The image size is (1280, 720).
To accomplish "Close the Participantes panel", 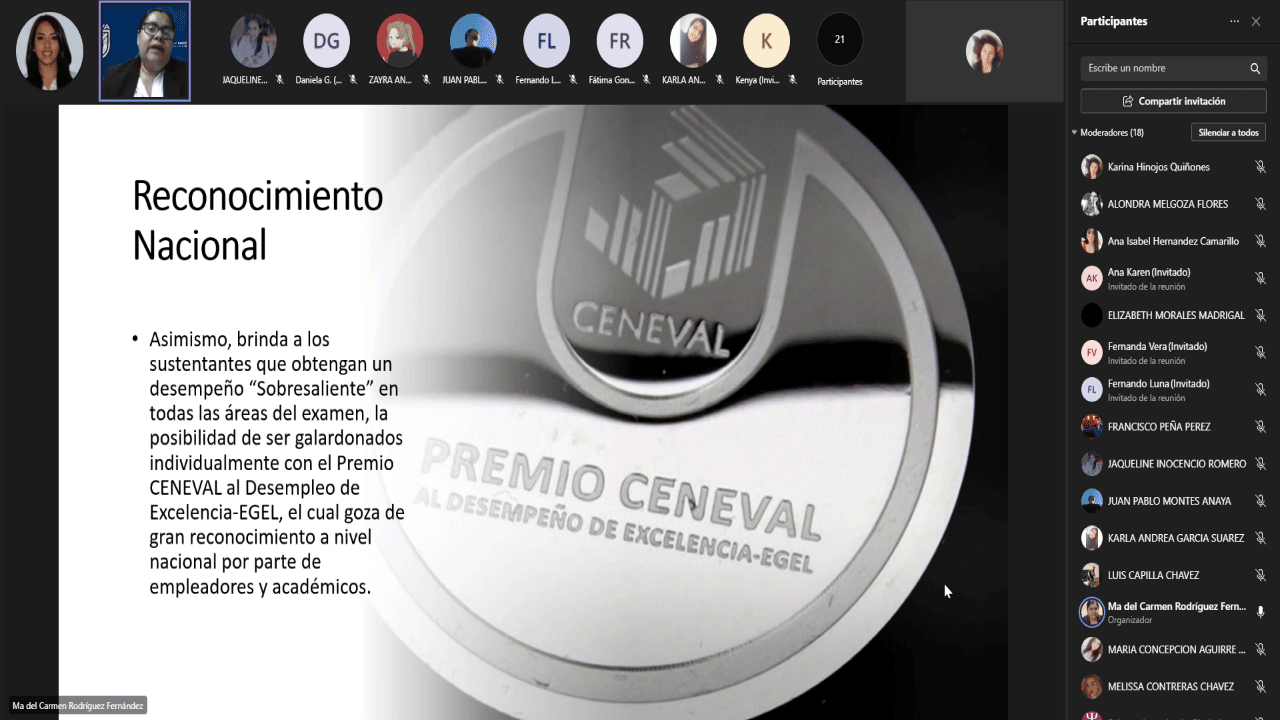I will [x=1256, y=21].
